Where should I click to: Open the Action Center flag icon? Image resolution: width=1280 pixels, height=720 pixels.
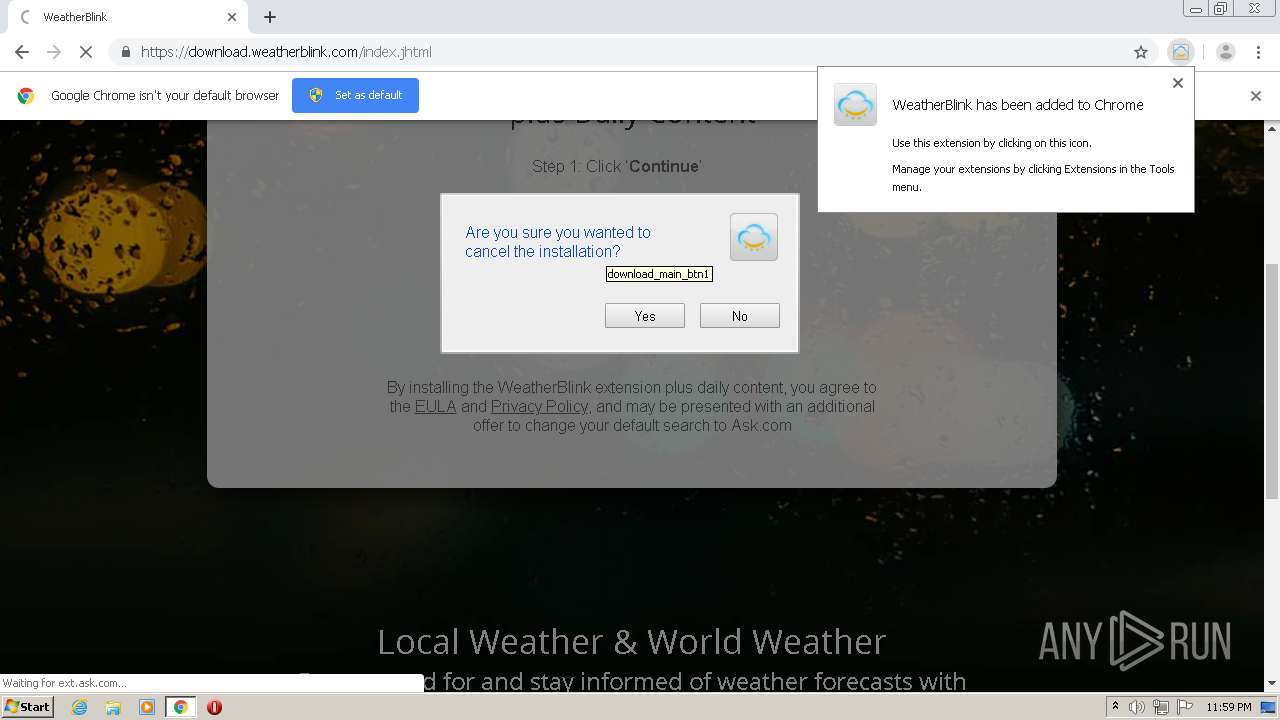tap(1185, 707)
